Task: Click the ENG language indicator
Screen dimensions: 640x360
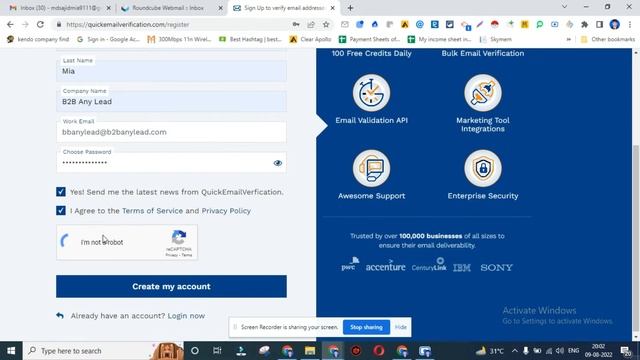Action: 573,351
